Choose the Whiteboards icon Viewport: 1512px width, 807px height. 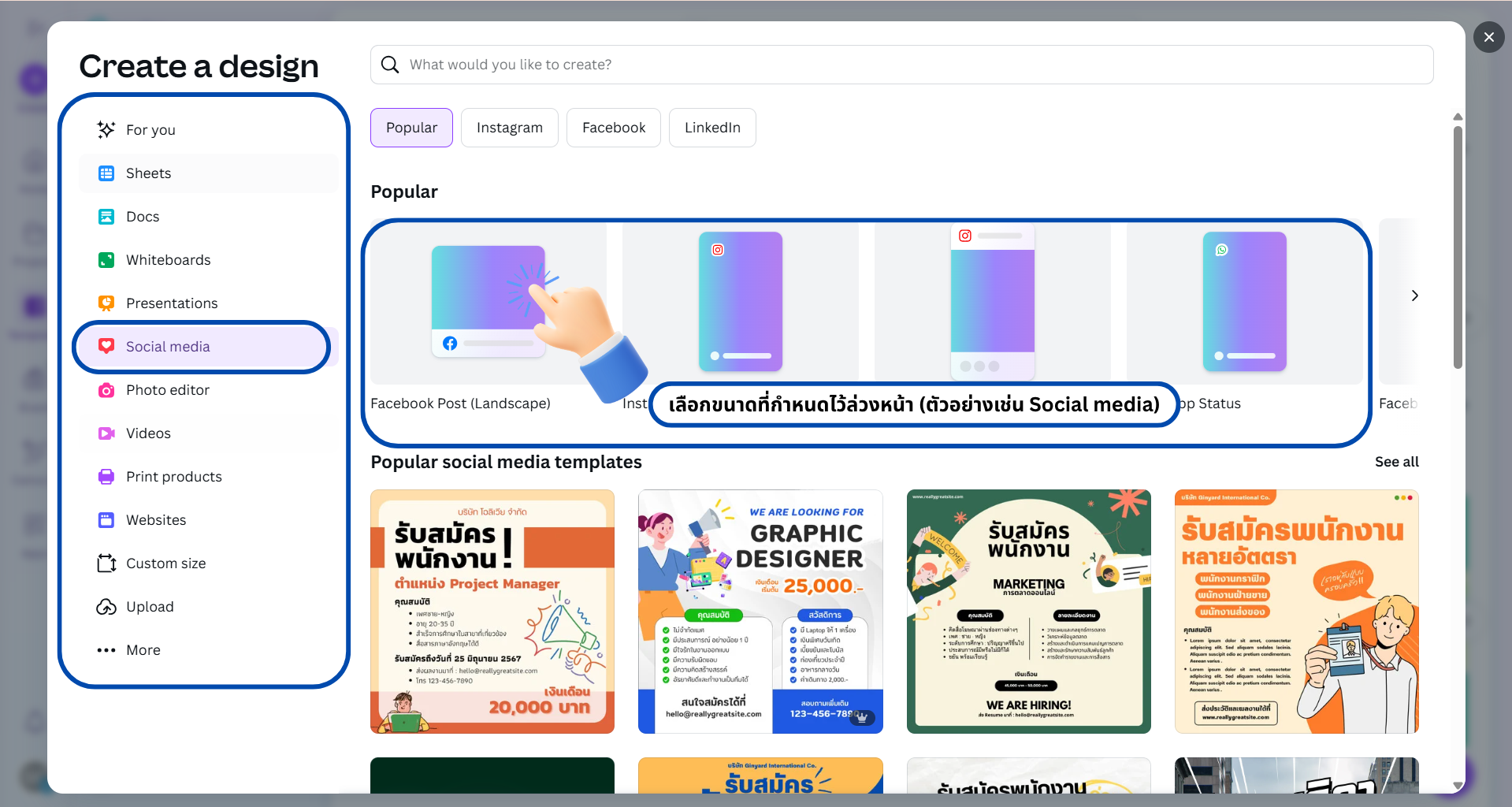[x=106, y=260]
